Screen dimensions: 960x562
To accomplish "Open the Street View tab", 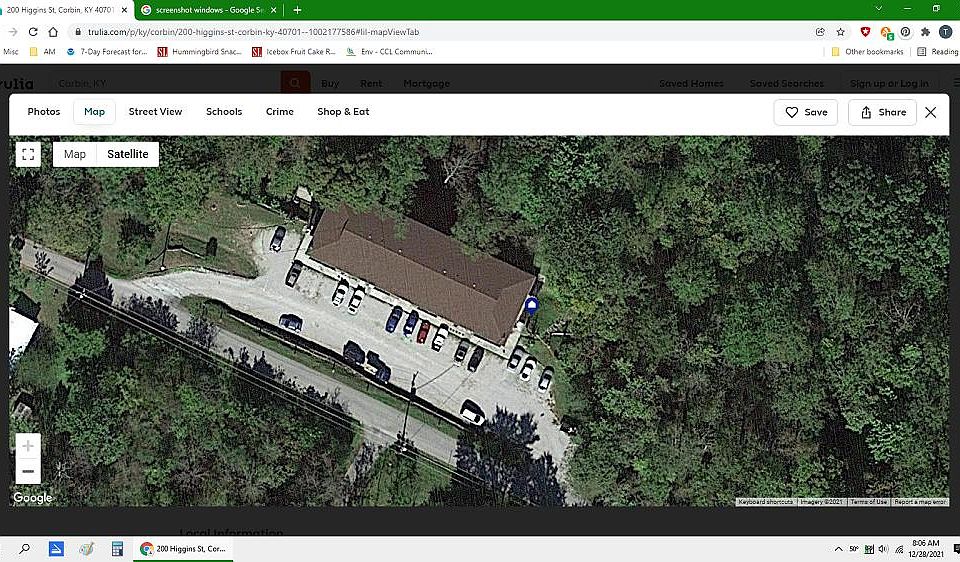I will tap(156, 112).
